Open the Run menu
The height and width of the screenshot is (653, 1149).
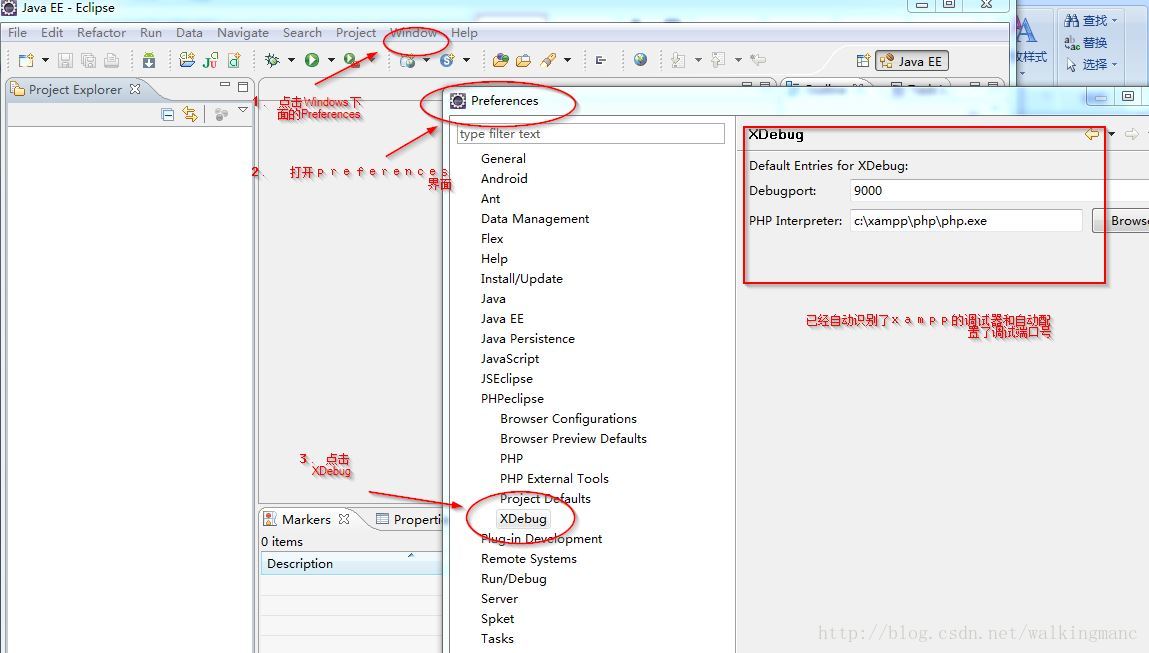[x=151, y=33]
